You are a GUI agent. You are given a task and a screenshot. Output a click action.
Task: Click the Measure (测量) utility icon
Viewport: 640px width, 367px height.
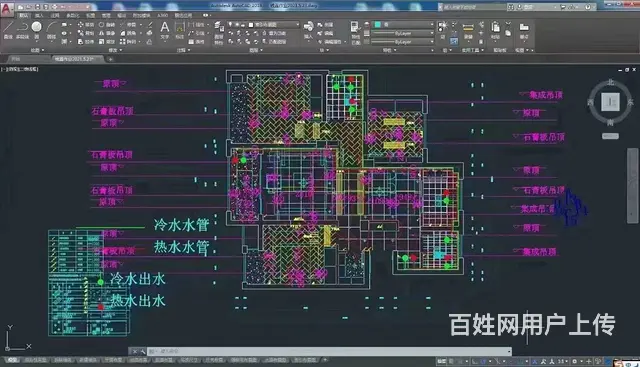click(x=468, y=30)
